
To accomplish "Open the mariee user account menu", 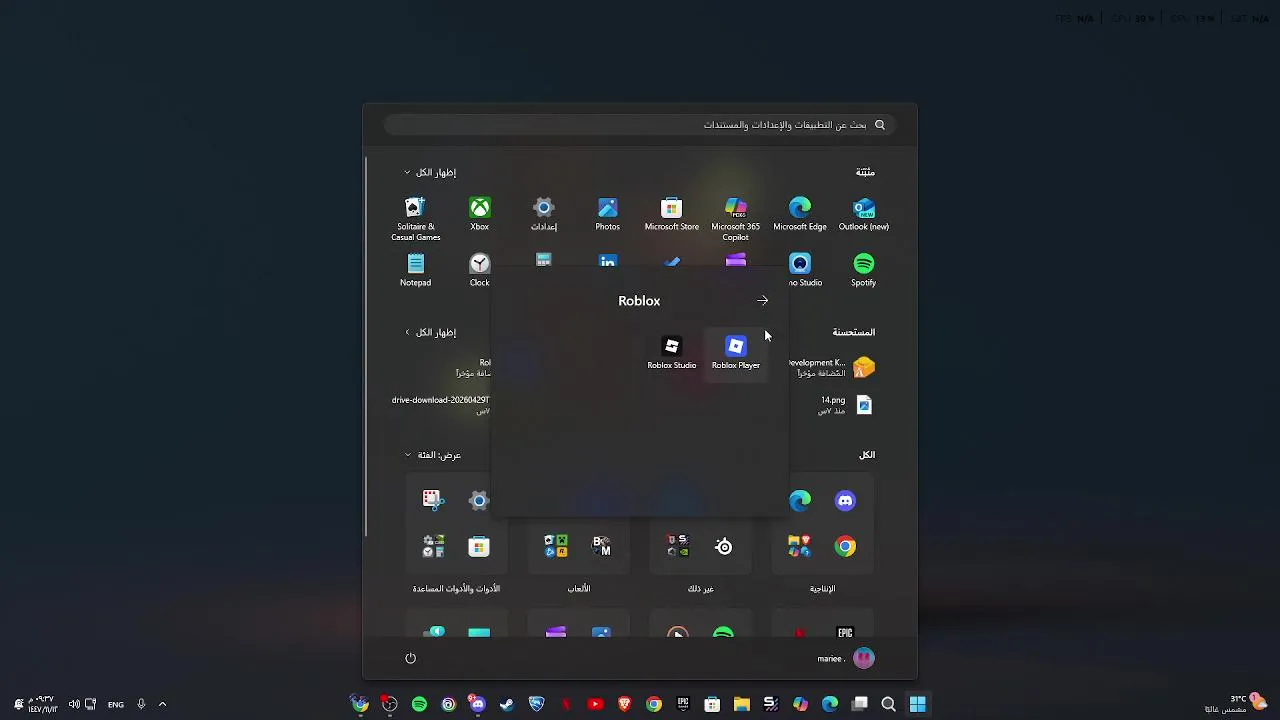I will (x=846, y=658).
